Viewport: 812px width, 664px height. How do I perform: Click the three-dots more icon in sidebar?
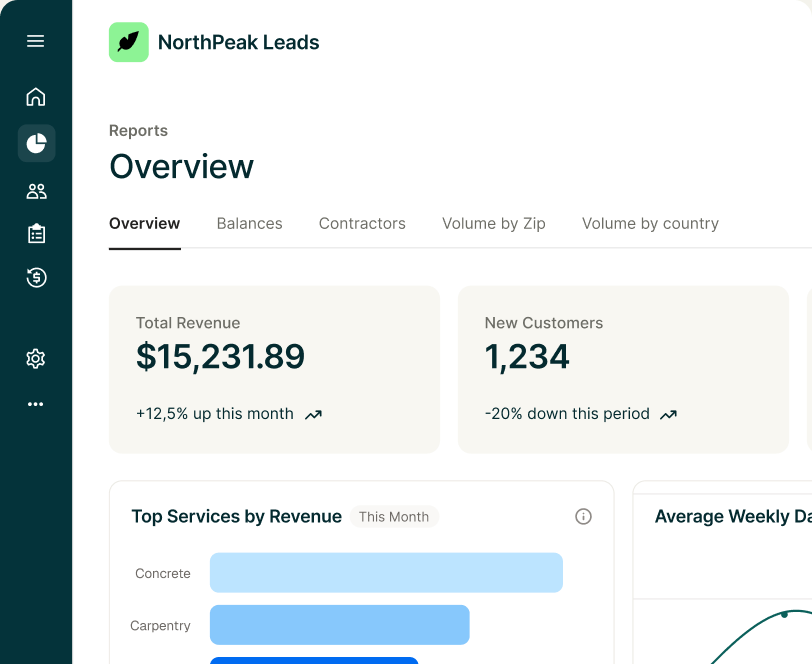click(x=36, y=404)
